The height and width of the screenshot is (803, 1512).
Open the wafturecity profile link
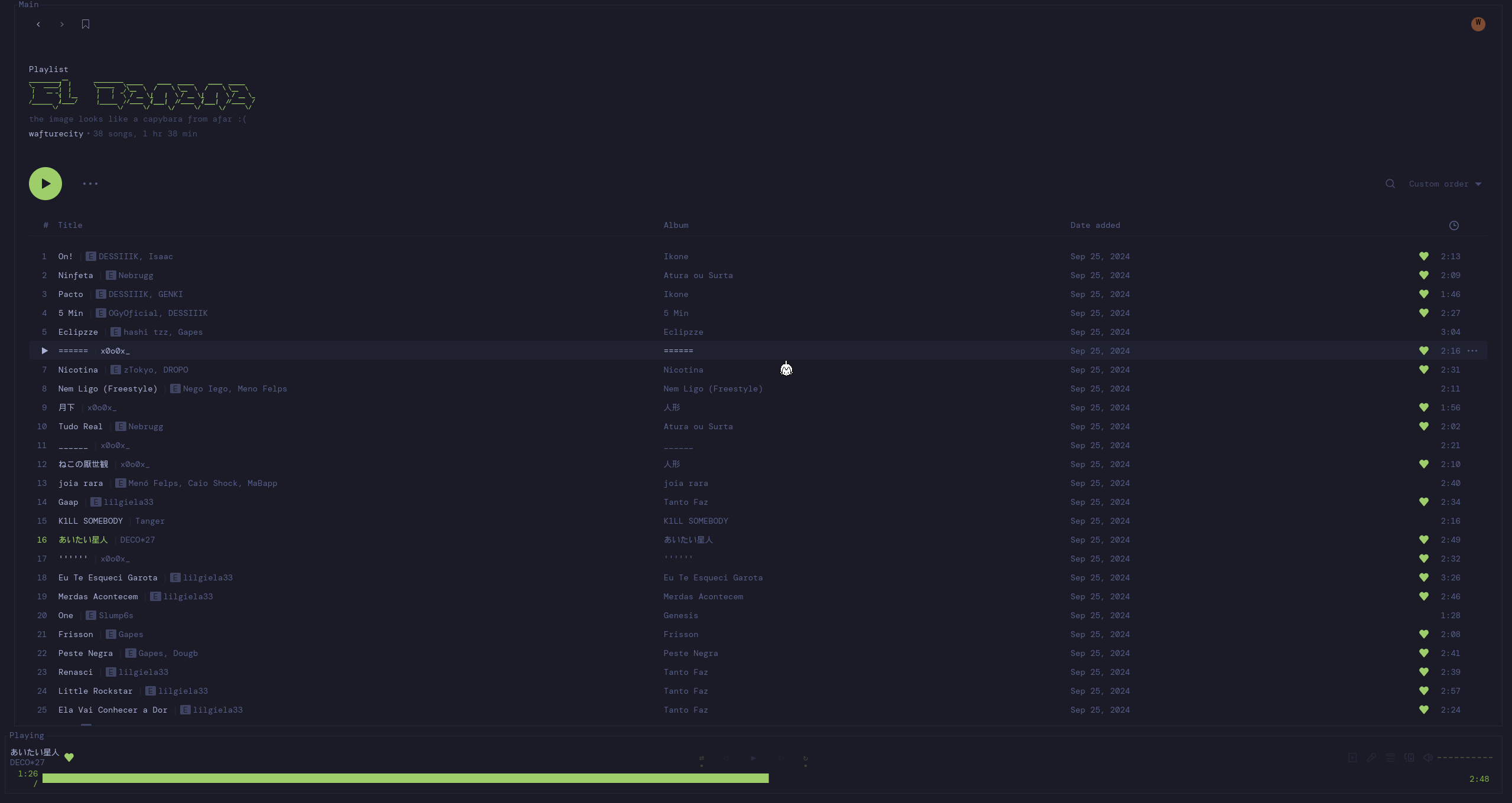pyautogui.click(x=56, y=134)
